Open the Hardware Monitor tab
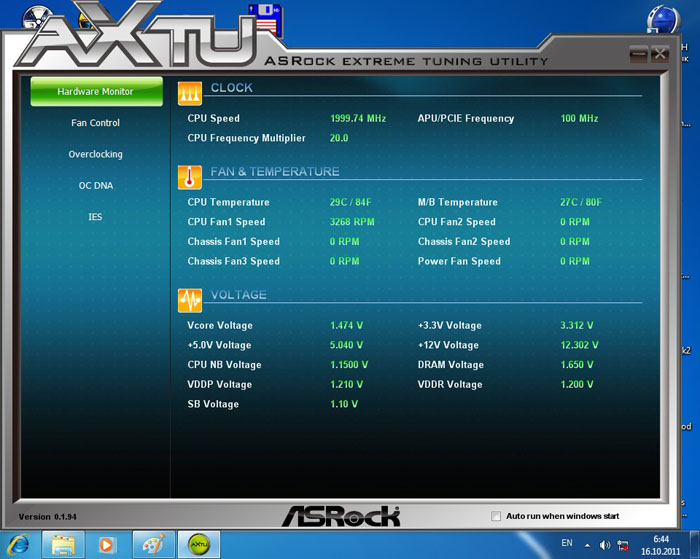 pyautogui.click(x=96, y=92)
